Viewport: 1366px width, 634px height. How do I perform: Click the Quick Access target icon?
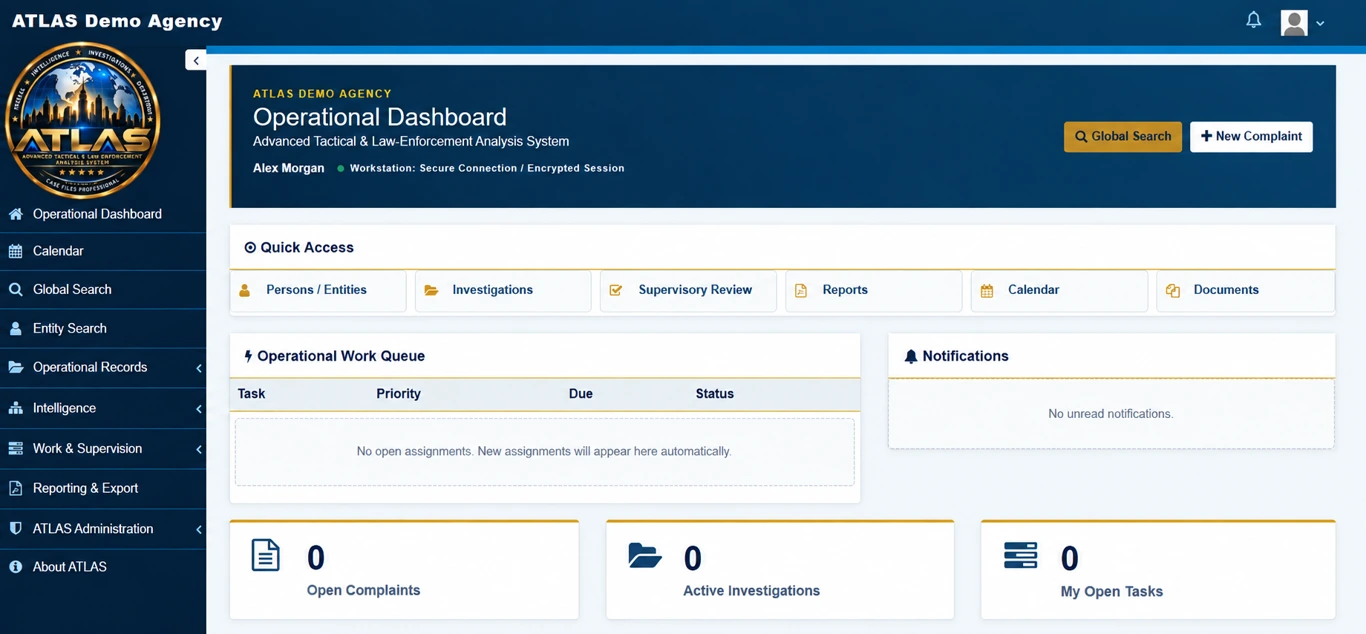[250, 247]
